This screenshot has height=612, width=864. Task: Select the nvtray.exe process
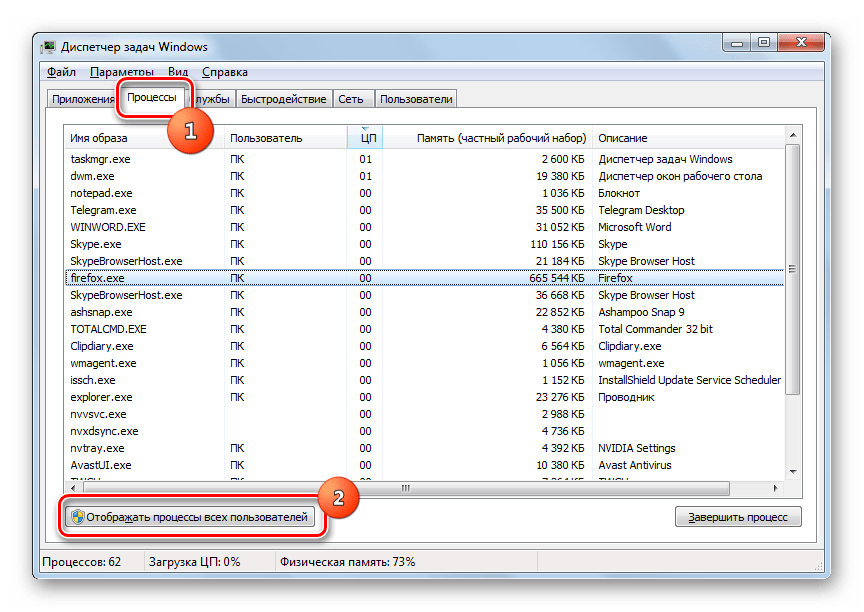424,448
